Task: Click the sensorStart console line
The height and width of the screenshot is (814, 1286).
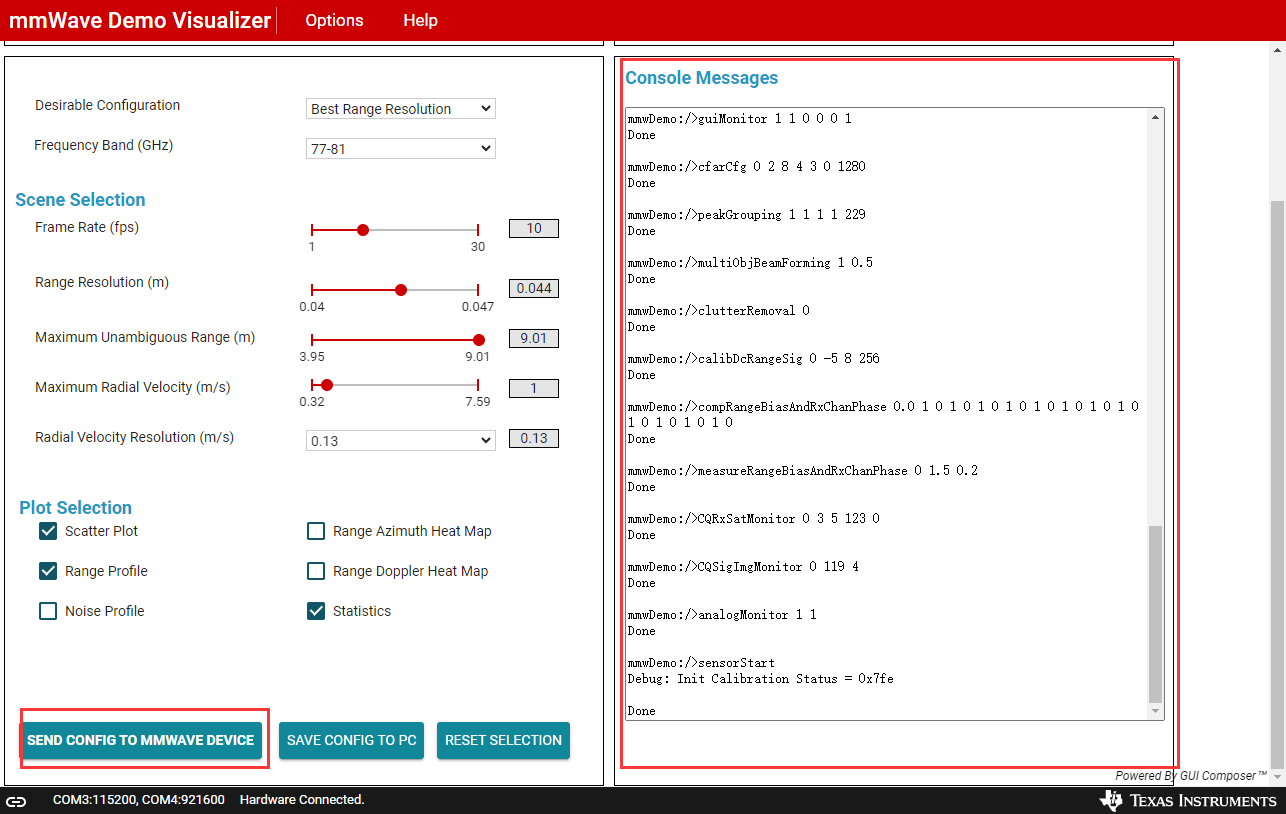Action: (x=701, y=663)
